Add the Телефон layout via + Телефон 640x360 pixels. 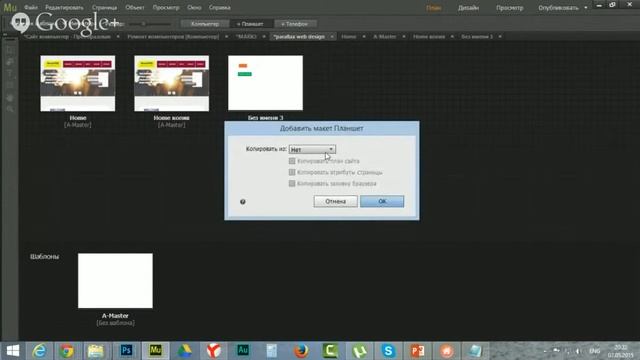point(295,24)
